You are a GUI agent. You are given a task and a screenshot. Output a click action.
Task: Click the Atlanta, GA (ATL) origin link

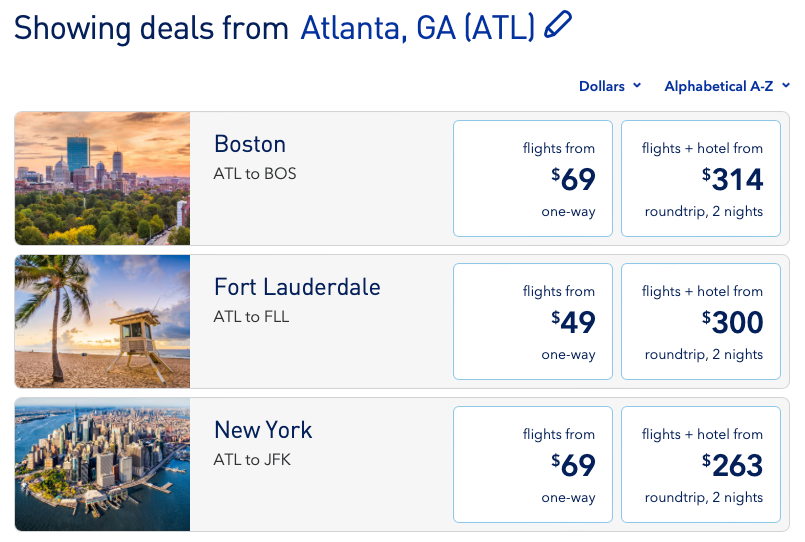tap(418, 27)
